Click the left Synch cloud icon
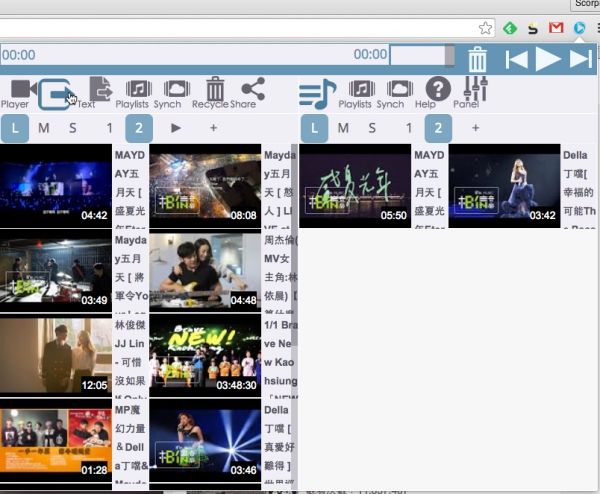The image size is (600, 494). click(x=176, y=91)
